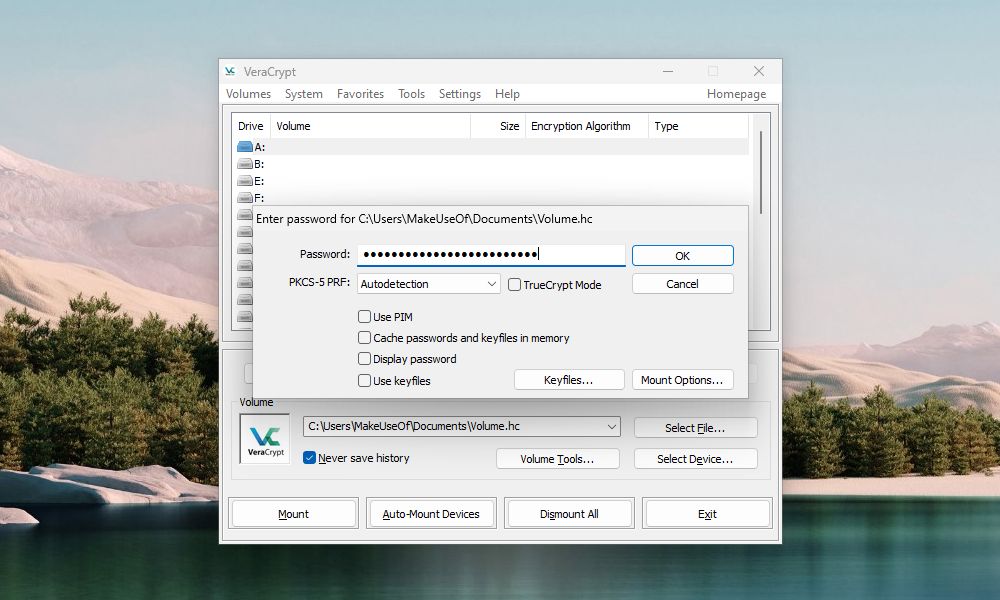Enable TrueCrypt Mode
Image resolution: width=1000 pixels, height=600 pixels.
tap(514, 284)
